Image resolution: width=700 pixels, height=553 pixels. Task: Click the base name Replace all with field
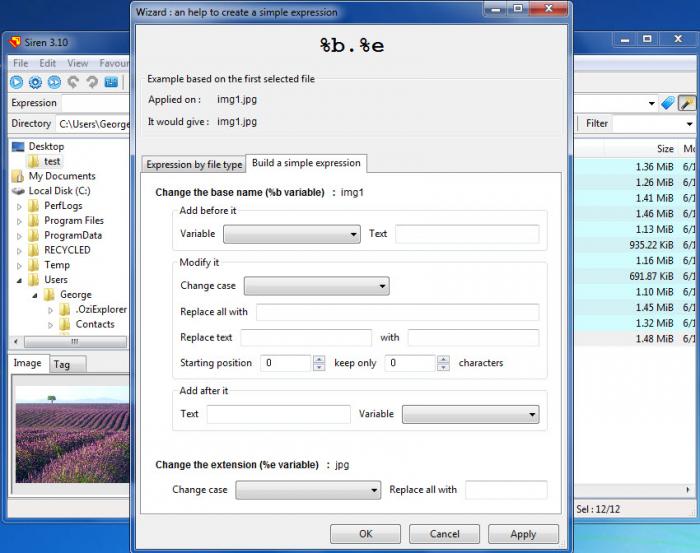point(397,312)
